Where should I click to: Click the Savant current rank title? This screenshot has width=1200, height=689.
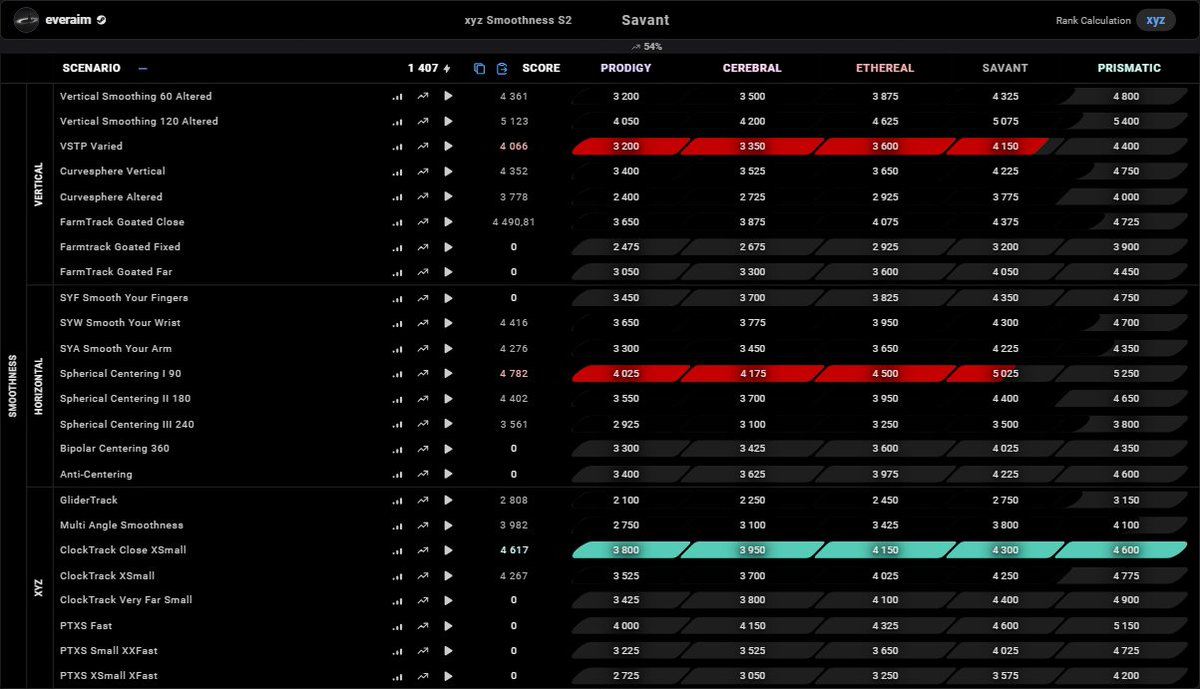tap(645, 20)
